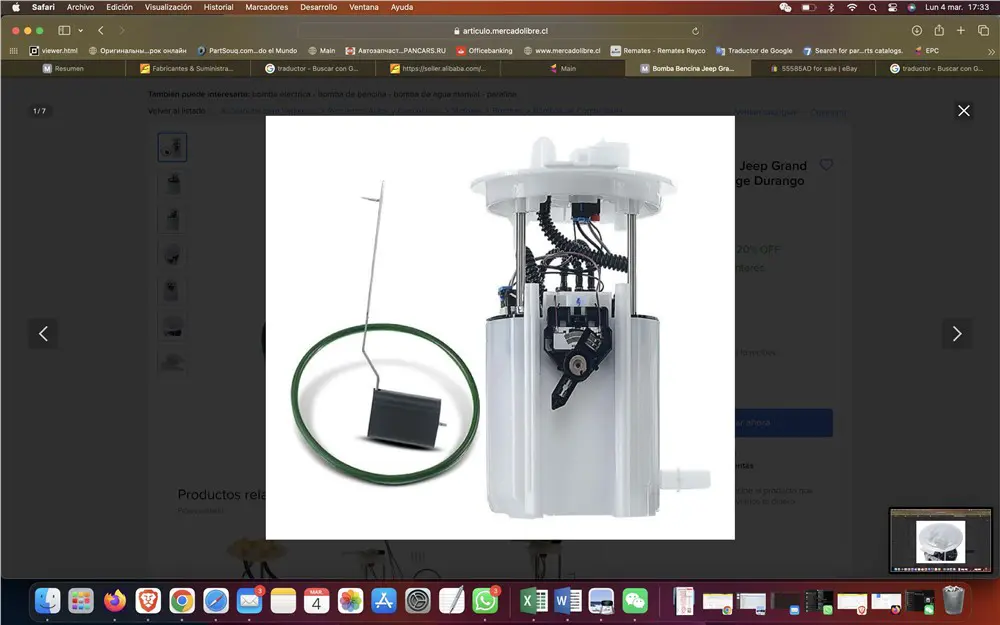The width and height of the screenshot is (1000, 625).
Task: Open the Marcadores menu
Action: tap(266, 5)
